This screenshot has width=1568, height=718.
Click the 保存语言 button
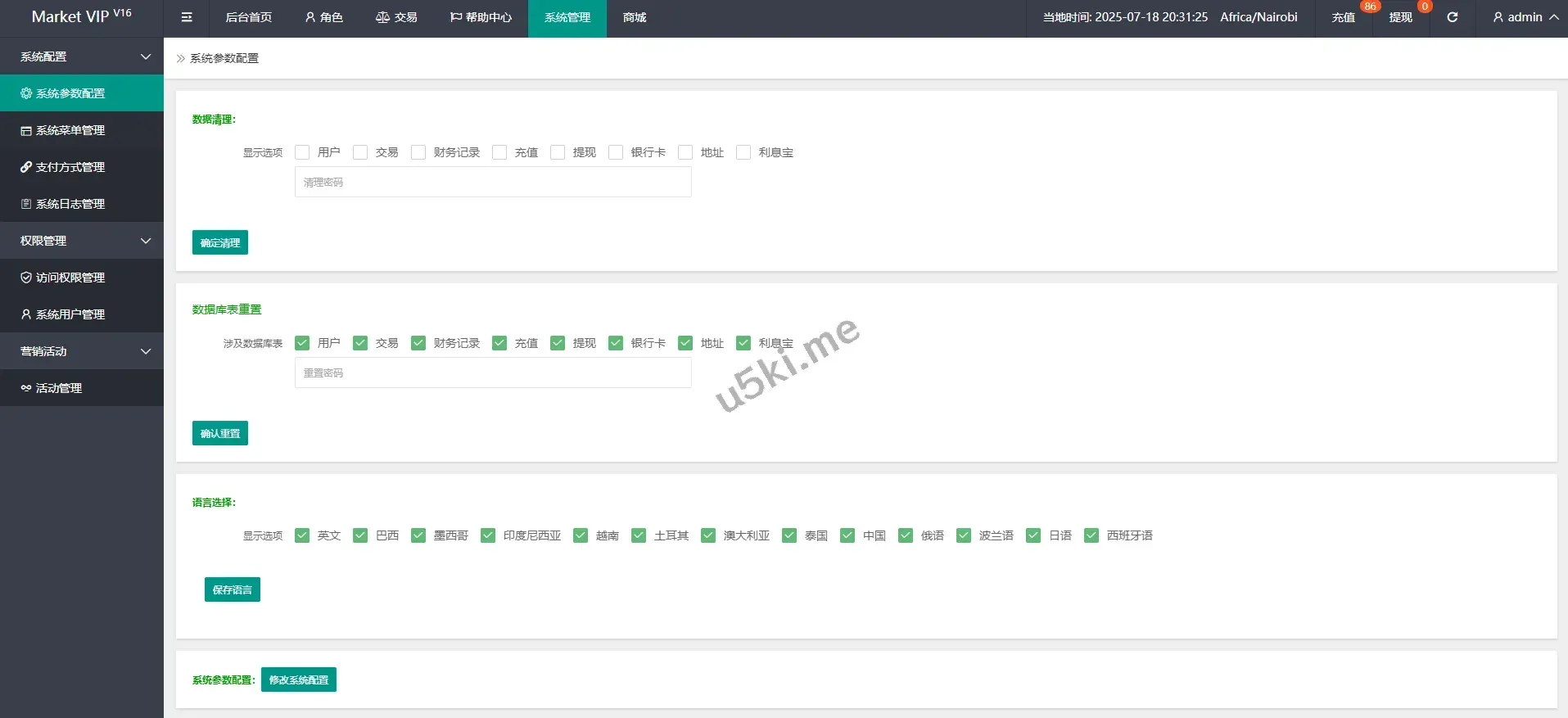click(232, 589)
